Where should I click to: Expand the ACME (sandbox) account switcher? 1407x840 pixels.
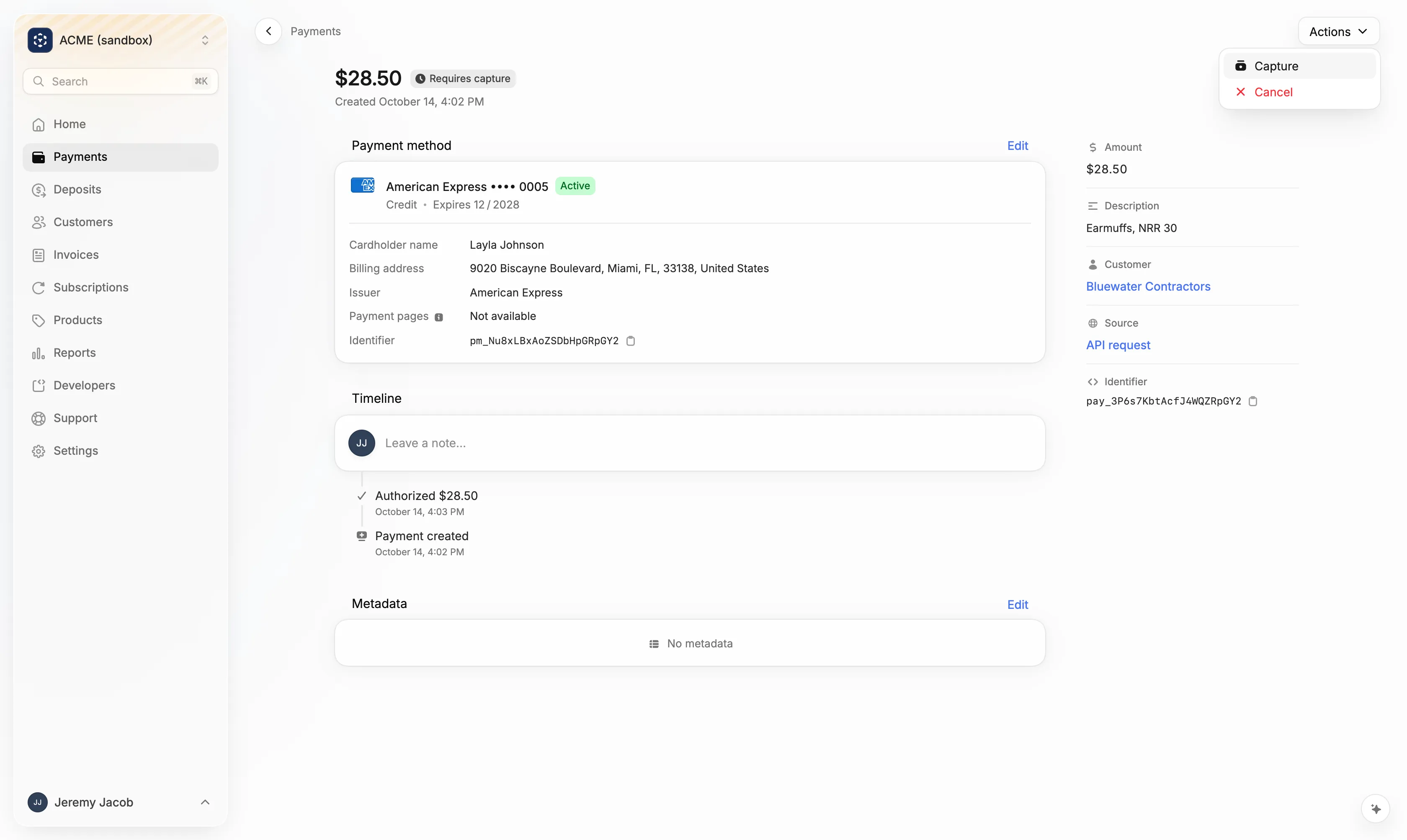pos(205,40)
